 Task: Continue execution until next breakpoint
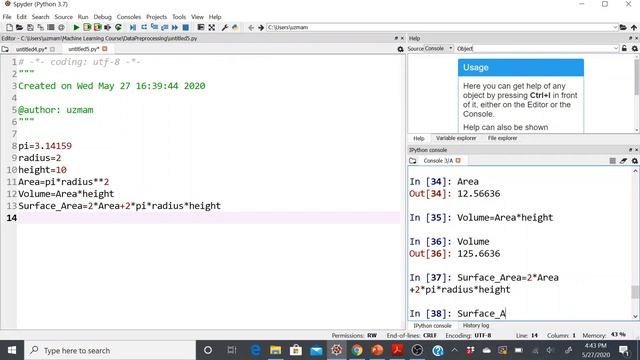(175, 27)
